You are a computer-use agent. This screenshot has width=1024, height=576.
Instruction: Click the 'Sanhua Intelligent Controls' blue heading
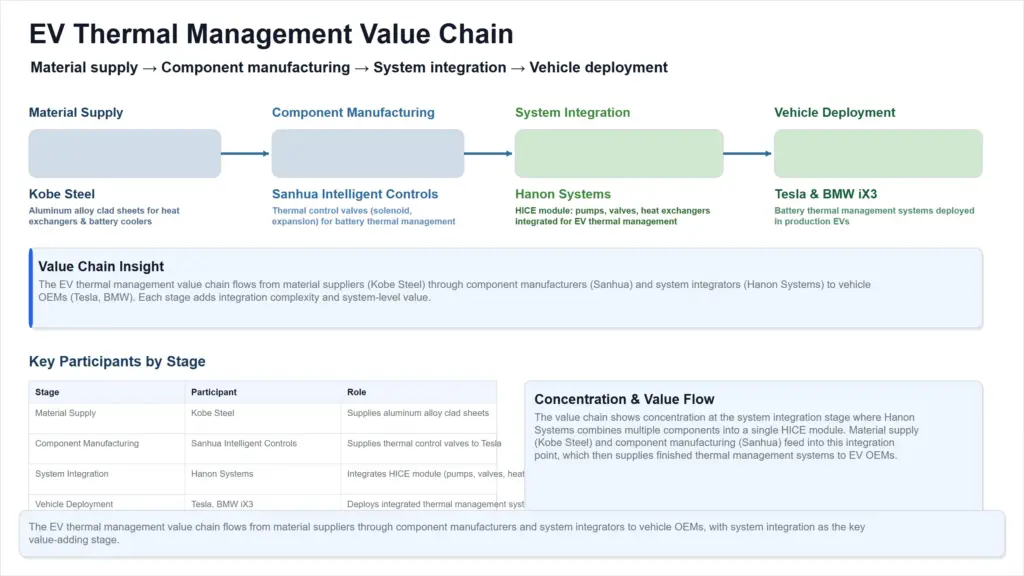355,194
